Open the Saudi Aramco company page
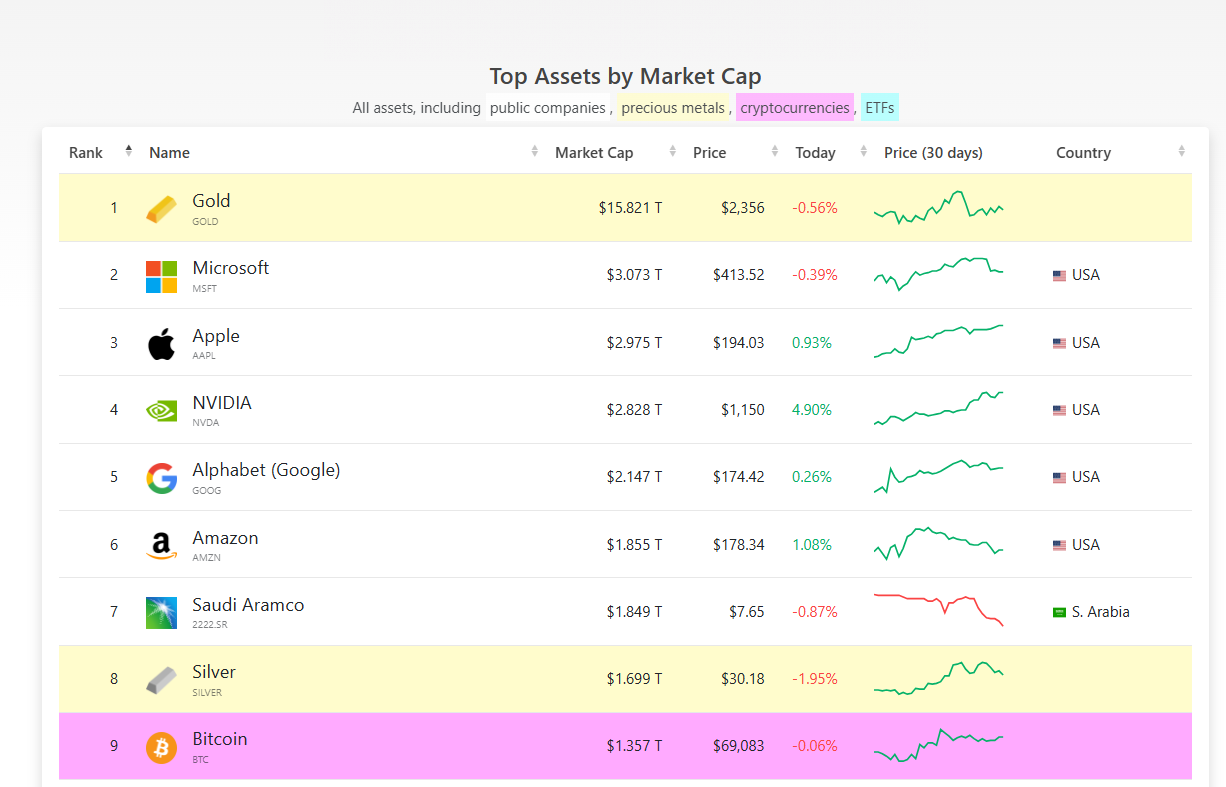1226x787 pixels. click(x=248, y=605)
